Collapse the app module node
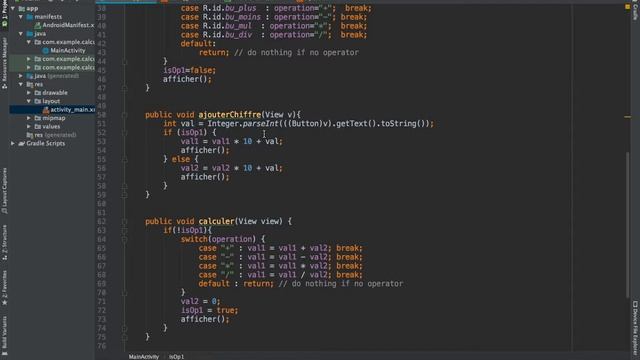The height and width of the screenshot is (360, 640). coord(13,8)
